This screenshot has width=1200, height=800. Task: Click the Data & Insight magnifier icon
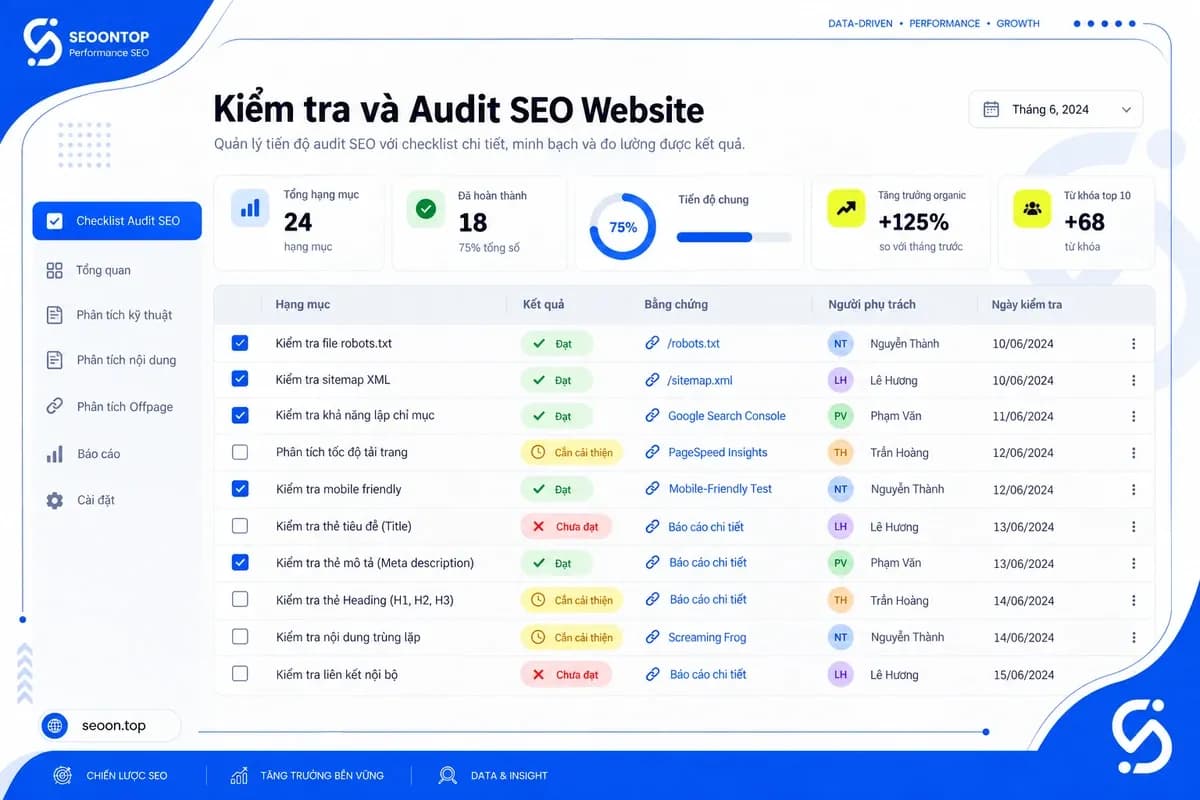pyautogui.click(x=448, y=775)
